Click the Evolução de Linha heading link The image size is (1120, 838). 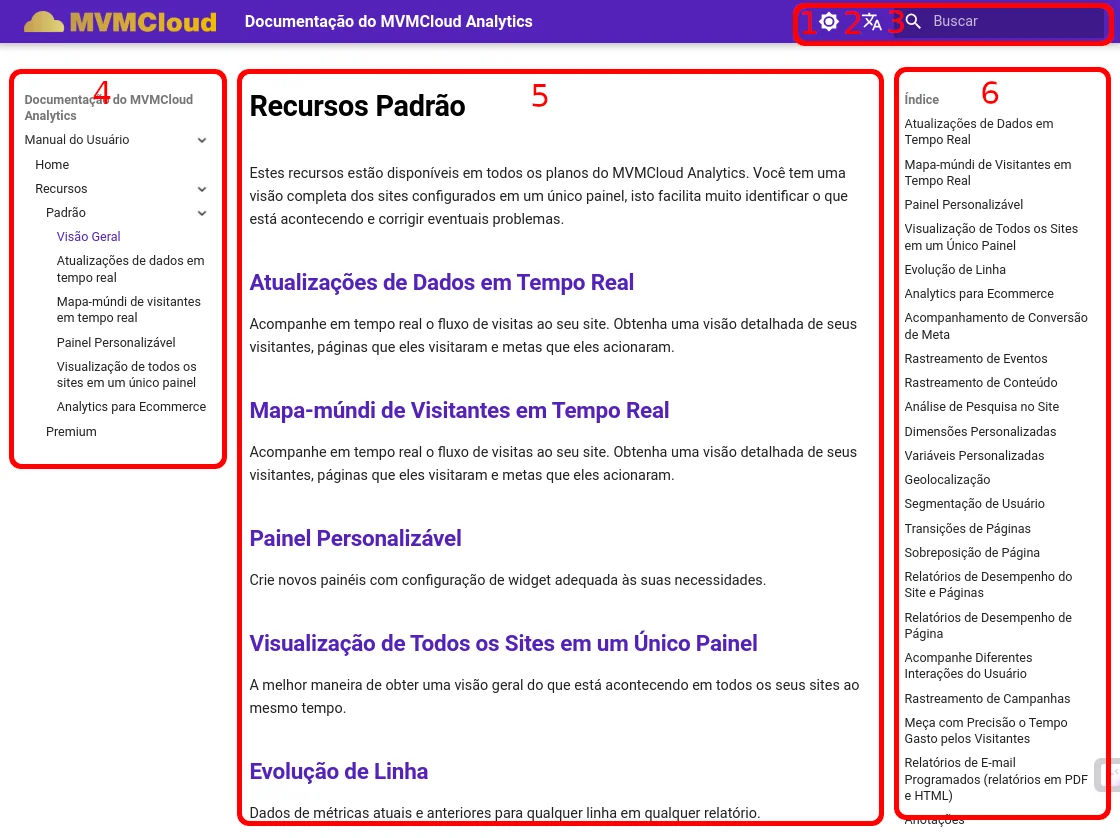pos(338,772)
